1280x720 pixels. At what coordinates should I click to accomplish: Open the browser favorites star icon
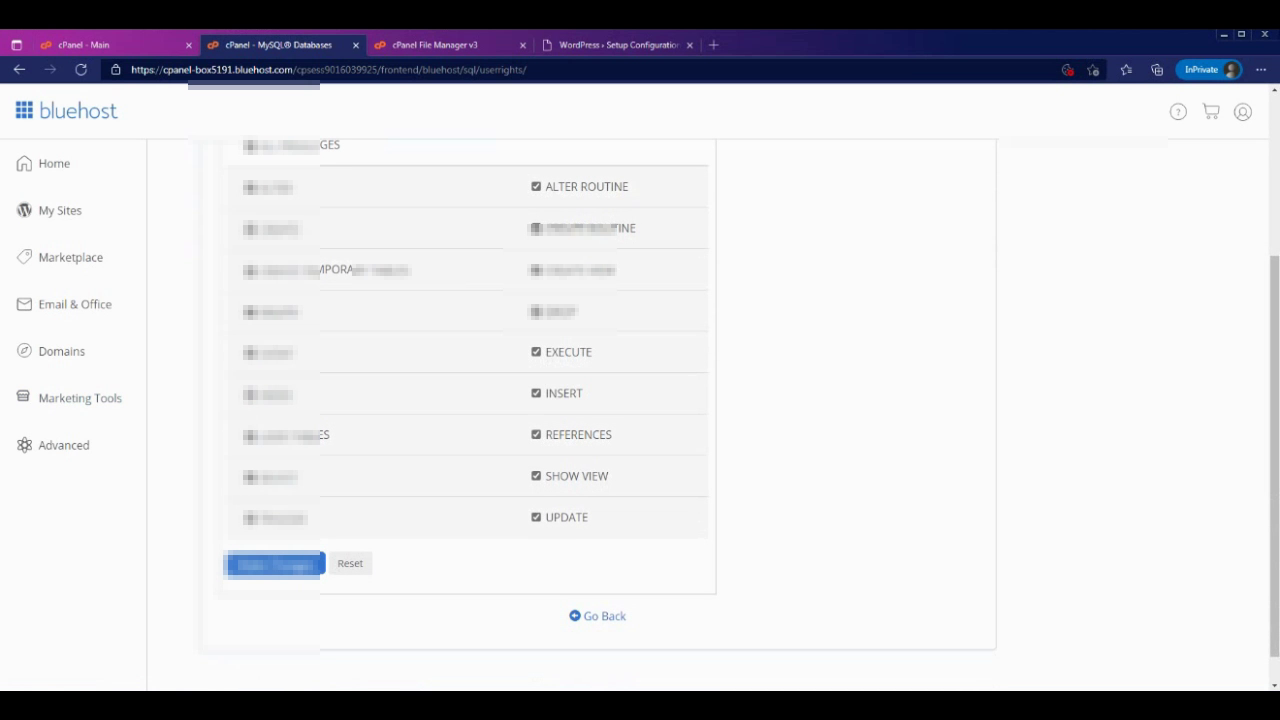click(x=1126, y=70)
